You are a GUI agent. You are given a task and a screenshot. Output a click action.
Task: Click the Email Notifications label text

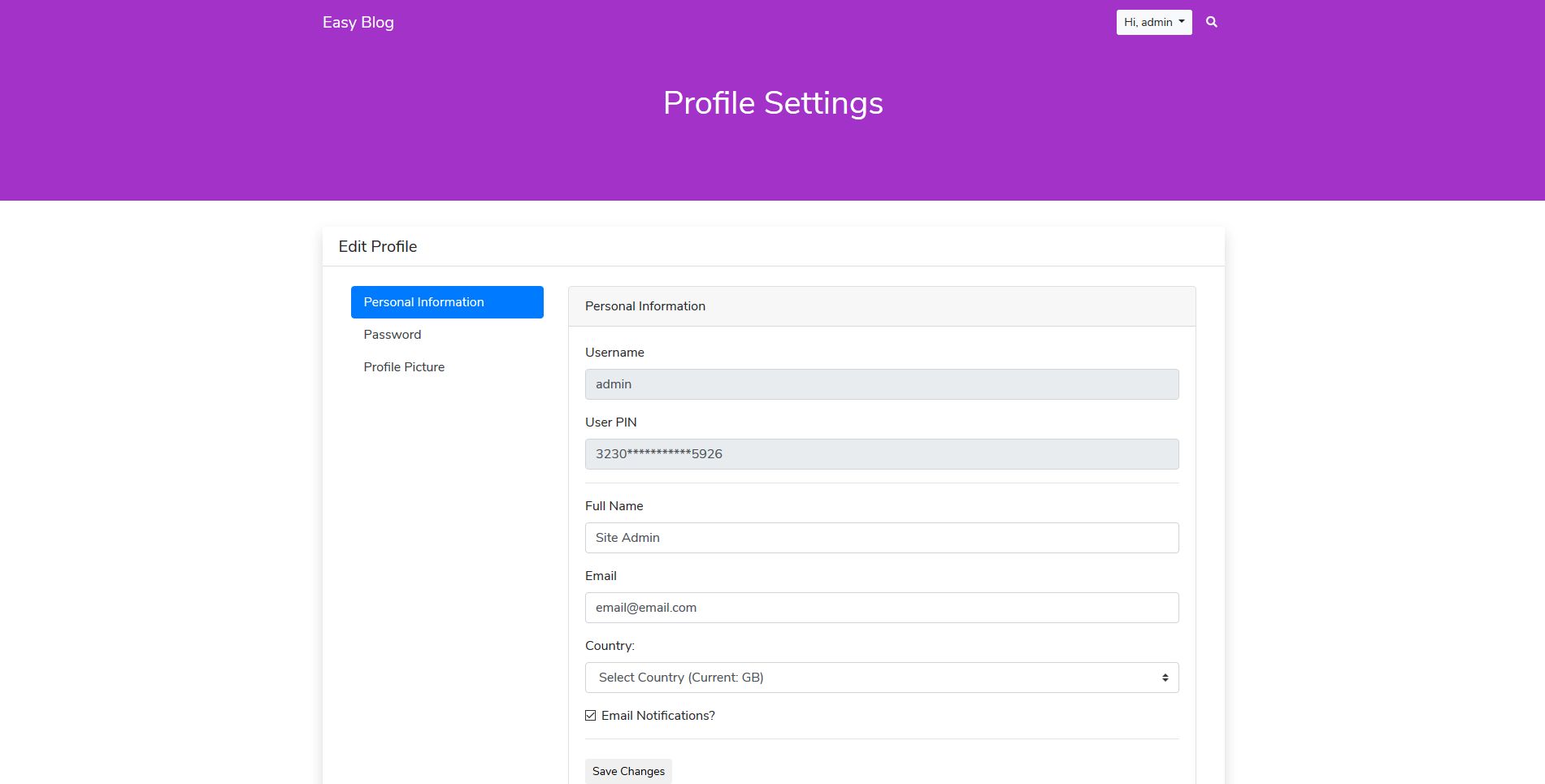click(x=658, y=716)
